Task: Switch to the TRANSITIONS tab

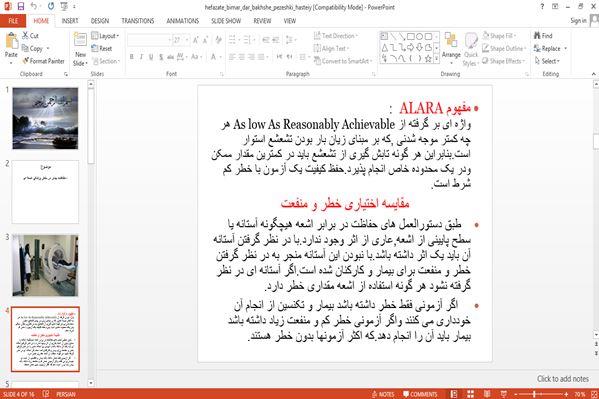Action: coord(138,21)
